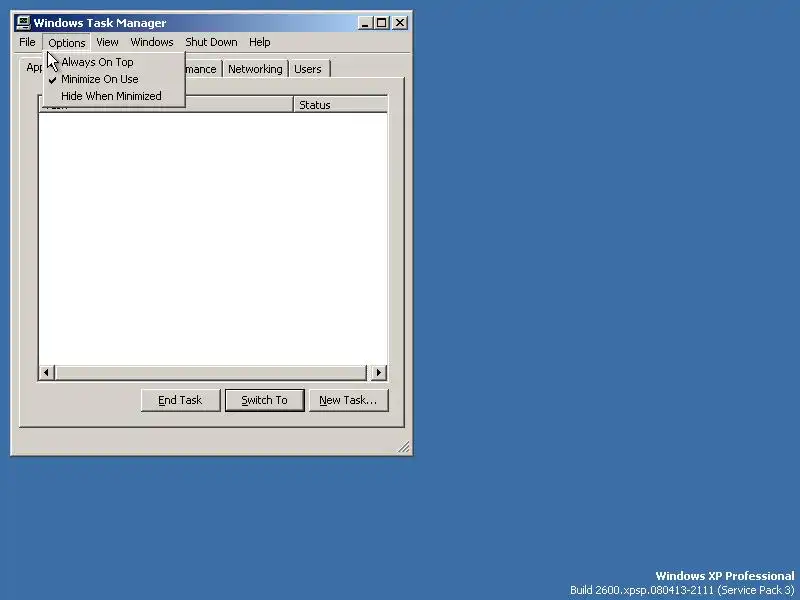Open the Help menu
Image resolution: width=800 pixels, height=600 pixels.
[x=259, y=42]
